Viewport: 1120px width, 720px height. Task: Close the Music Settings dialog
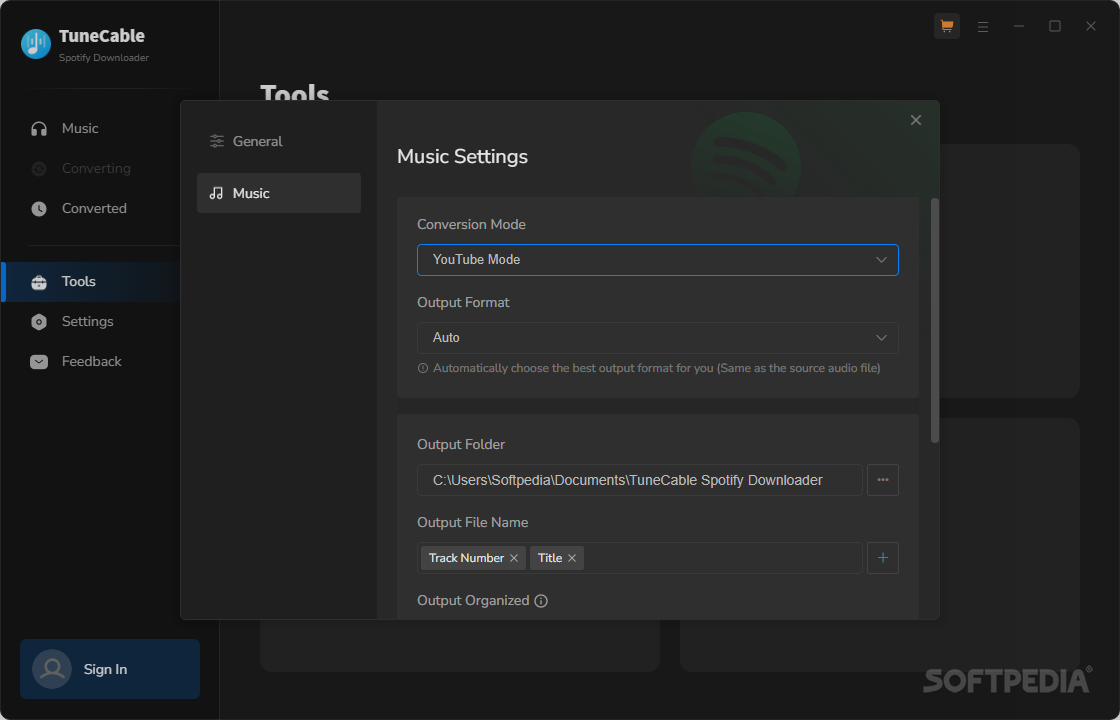pos(916,120)
